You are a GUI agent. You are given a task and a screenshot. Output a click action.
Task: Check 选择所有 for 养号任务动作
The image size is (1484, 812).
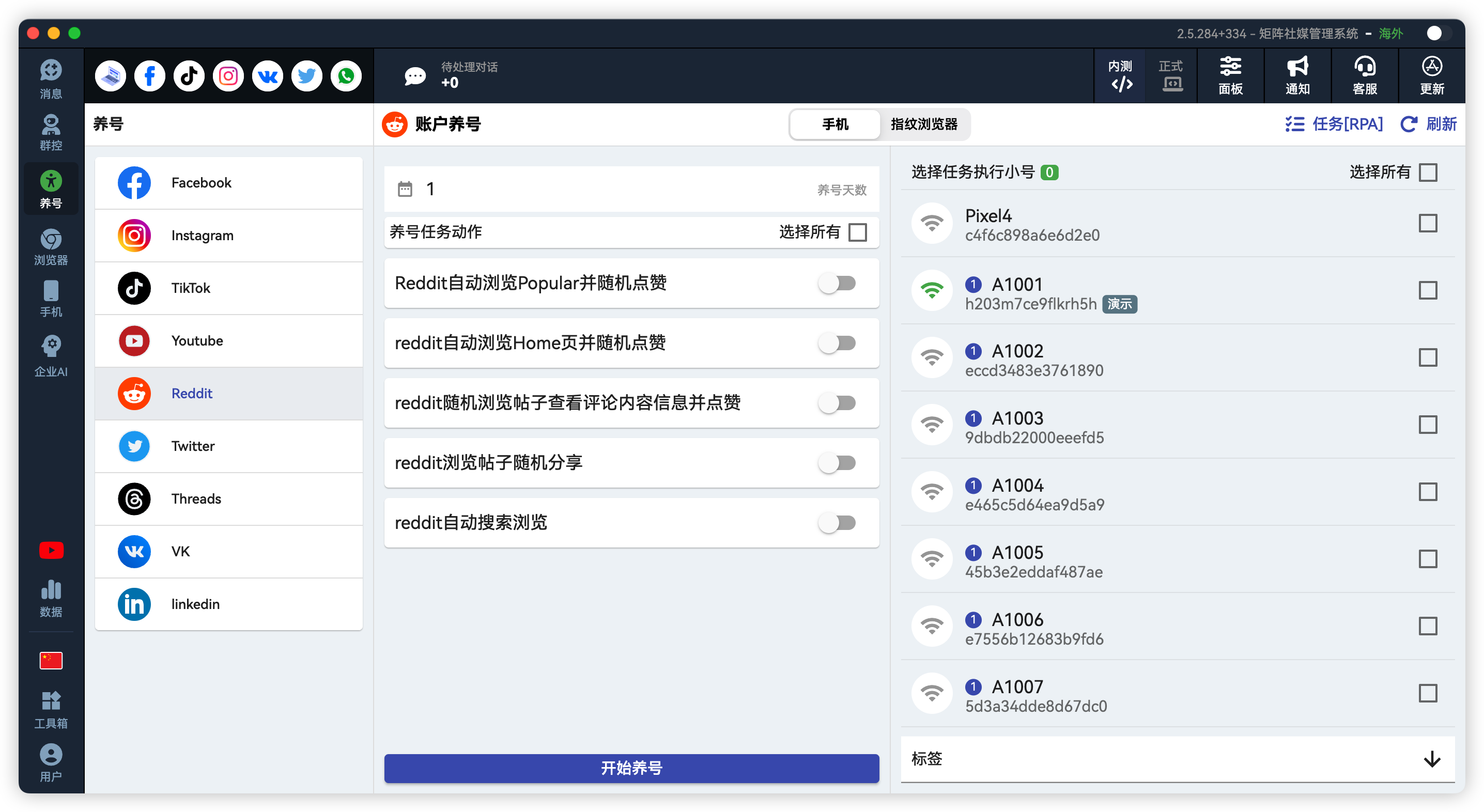point(858,232)
